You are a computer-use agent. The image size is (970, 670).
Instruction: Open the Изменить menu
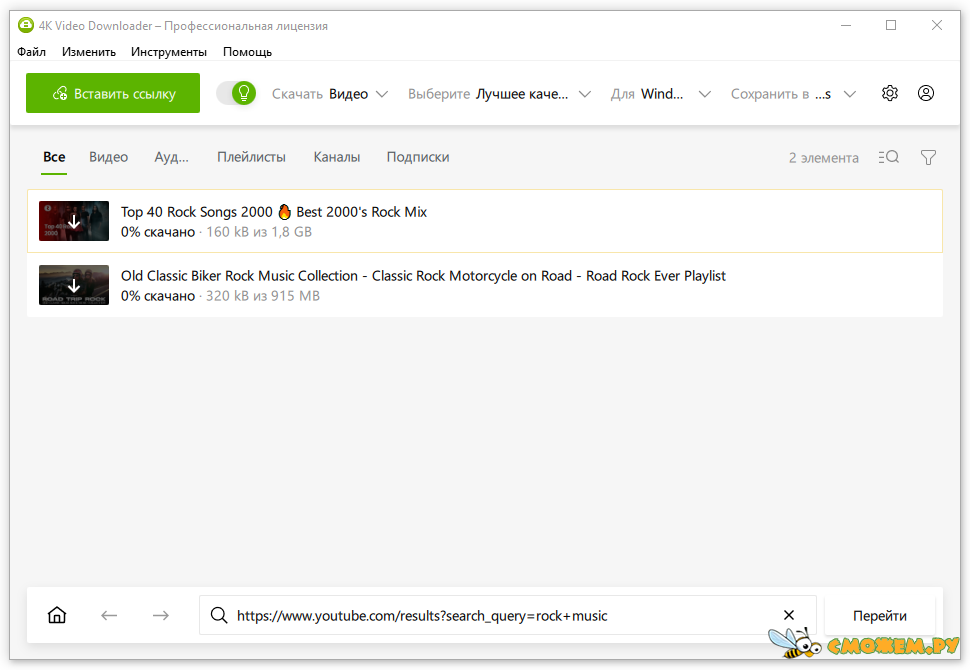(x=88, y=52)
